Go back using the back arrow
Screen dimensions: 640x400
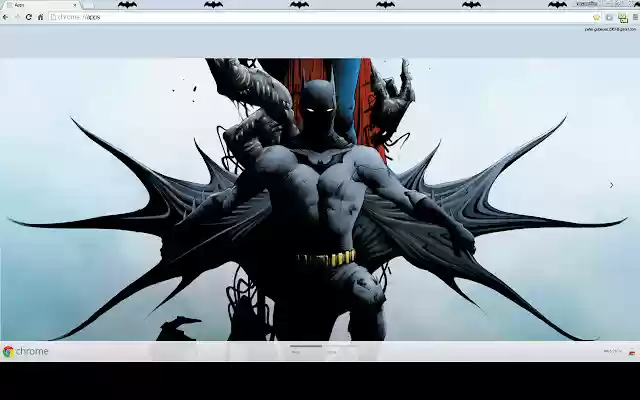click(x=5, y=17)
